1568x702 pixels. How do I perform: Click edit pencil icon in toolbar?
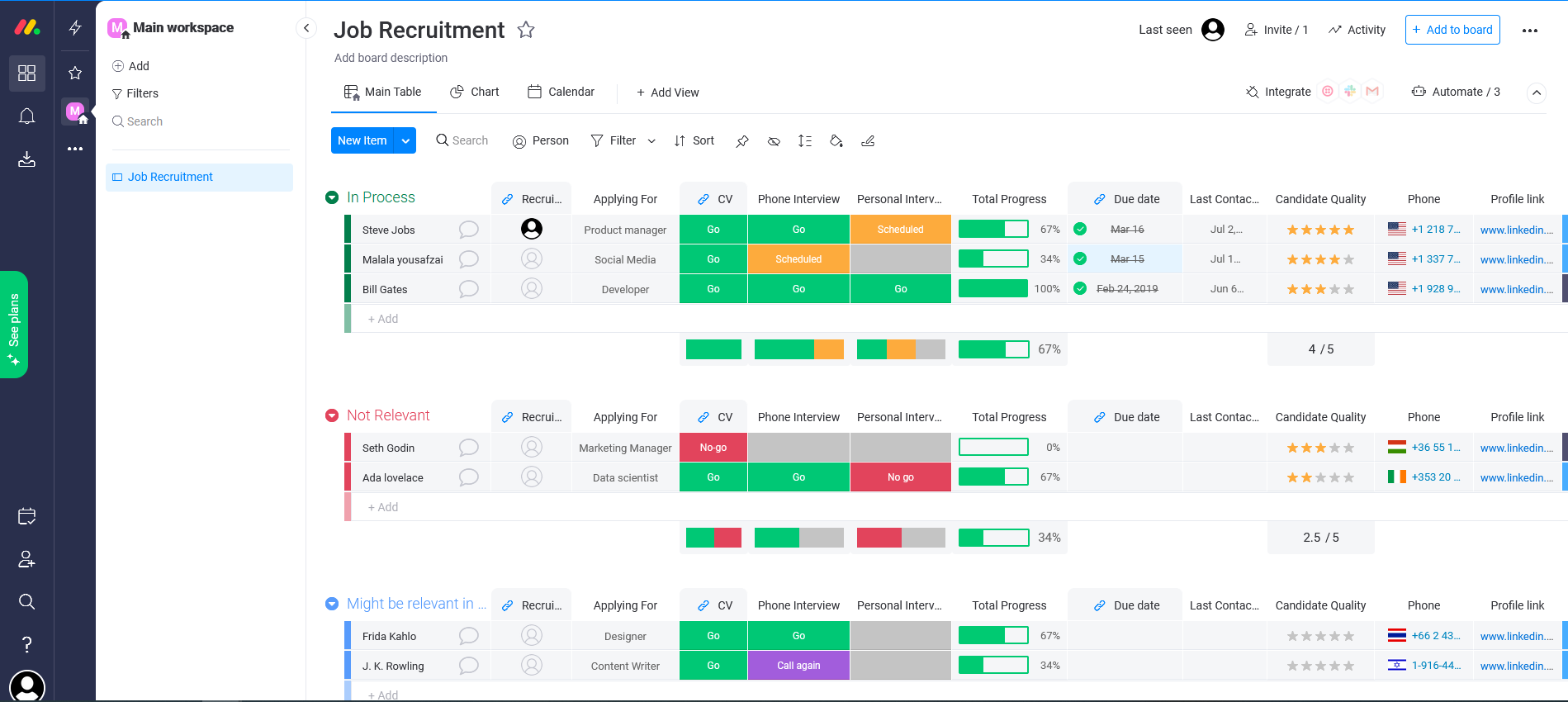tap(868, 141)
